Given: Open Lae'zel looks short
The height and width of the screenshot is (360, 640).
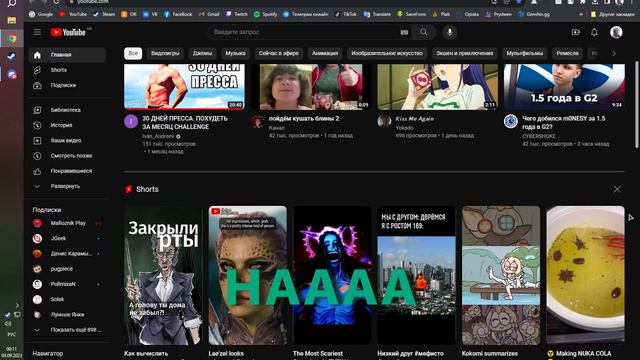Looking at the screenshot, I should [248, 276].
